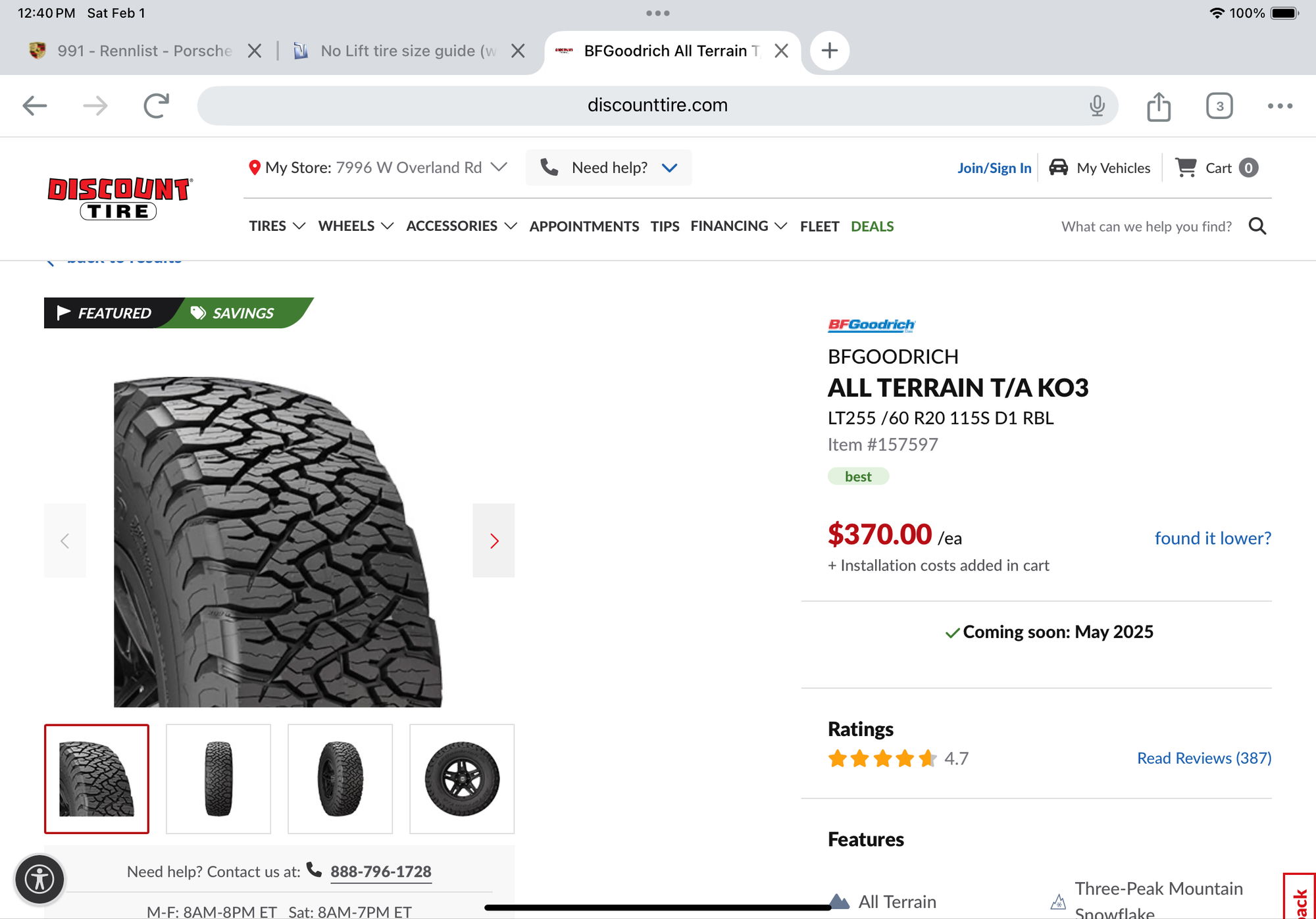Screen dimensions: 1316x919
Task: Click the Join/Sign In link
Action: tap(994, 168)
